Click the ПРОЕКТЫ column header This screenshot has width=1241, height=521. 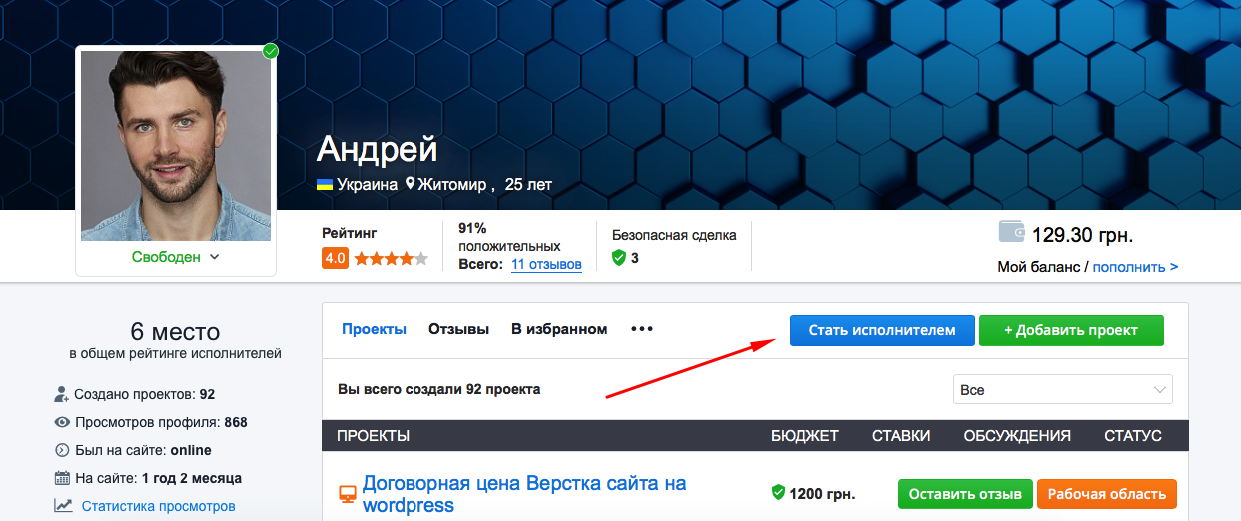point(374,436)
